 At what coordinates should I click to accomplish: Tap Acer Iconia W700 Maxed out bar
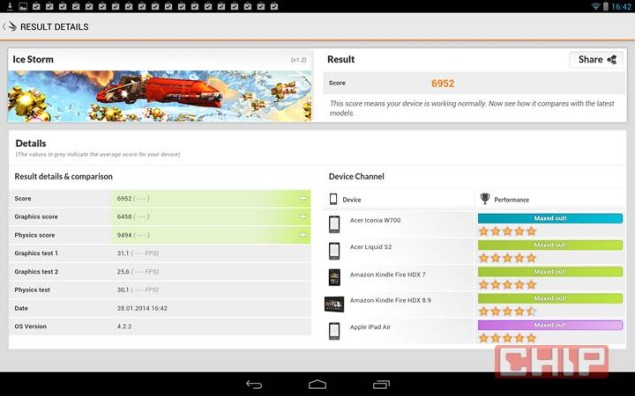[x=550, y=218]
